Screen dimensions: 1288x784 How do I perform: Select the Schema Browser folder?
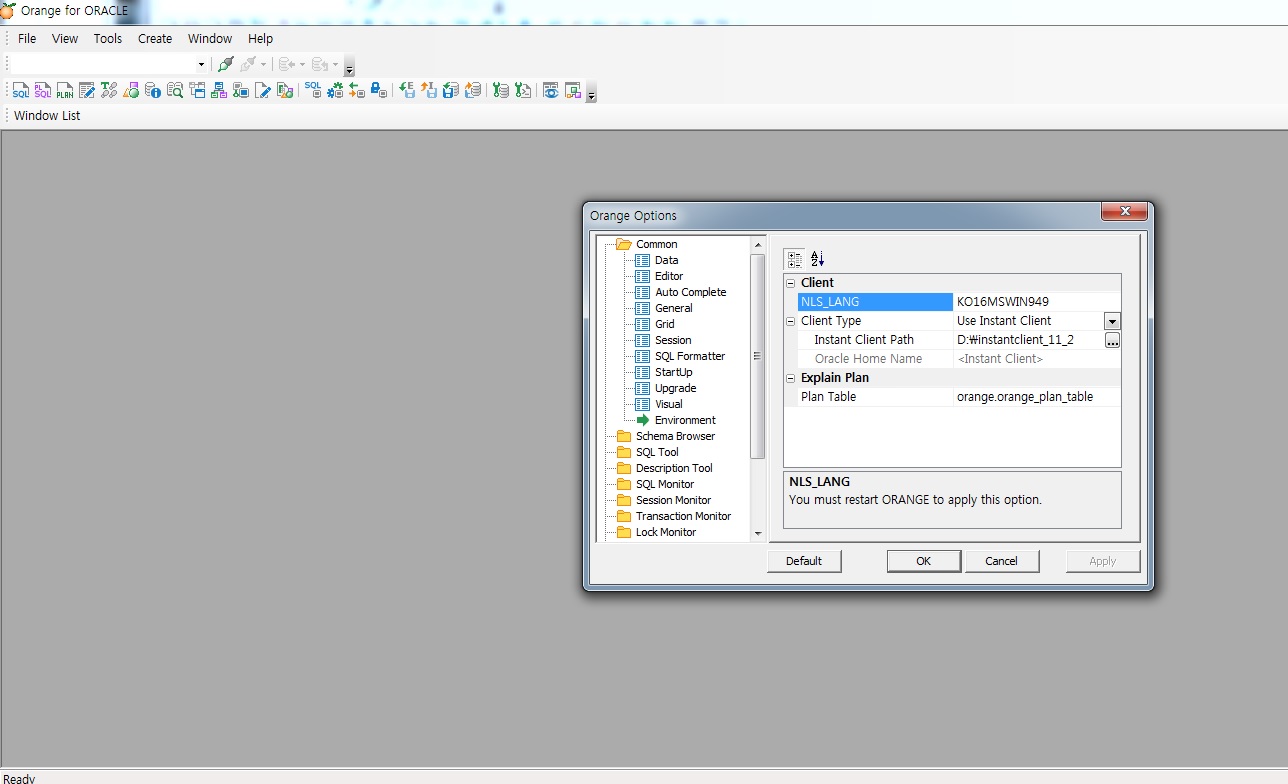[x=675, y=436]
